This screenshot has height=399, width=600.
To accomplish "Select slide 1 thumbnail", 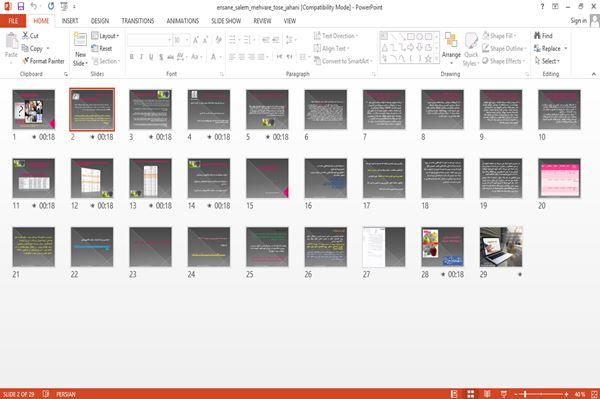I will (x=34, y=109).
